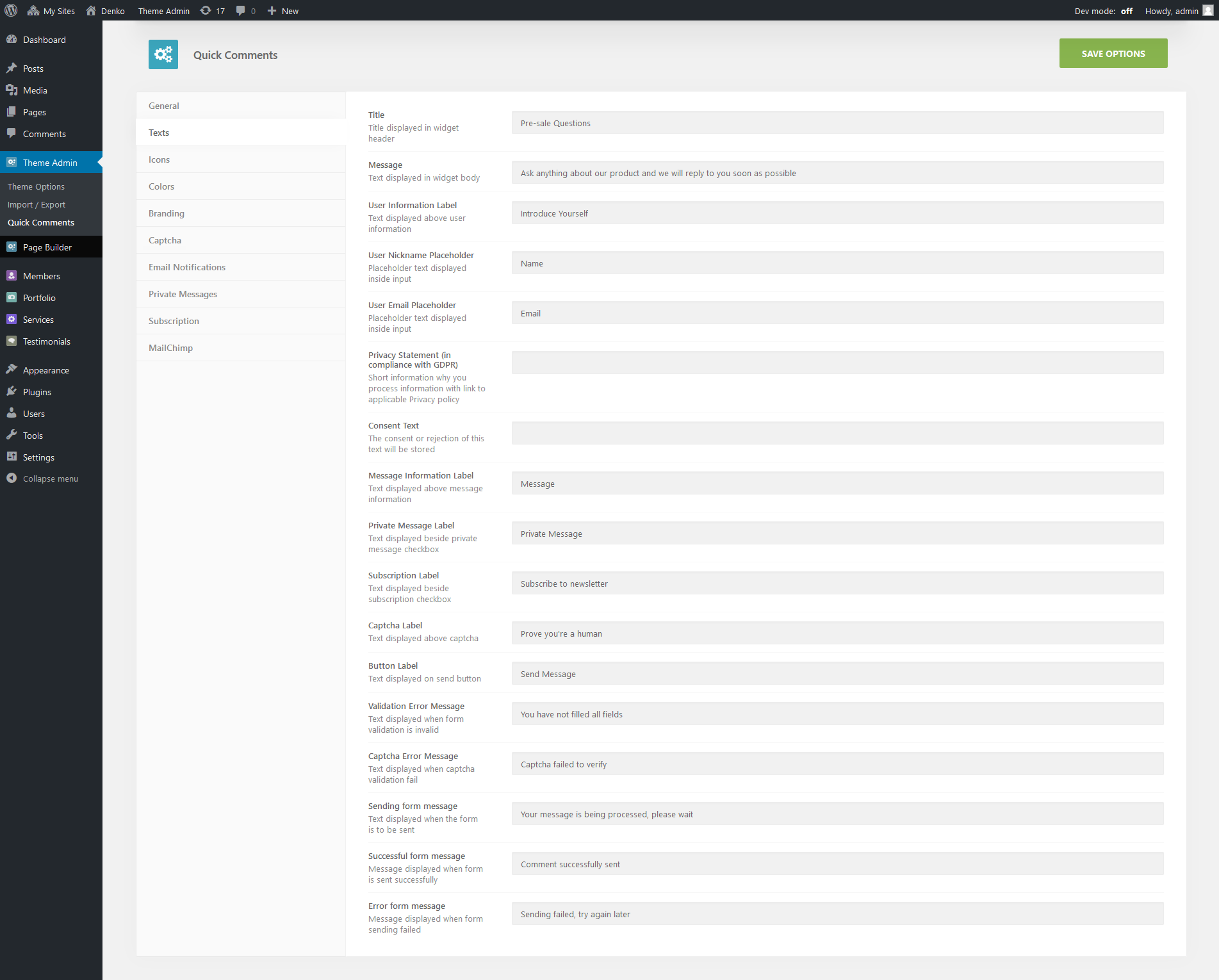Open the Captcha tab
The image size is (1219, 980).
(241, 240)
